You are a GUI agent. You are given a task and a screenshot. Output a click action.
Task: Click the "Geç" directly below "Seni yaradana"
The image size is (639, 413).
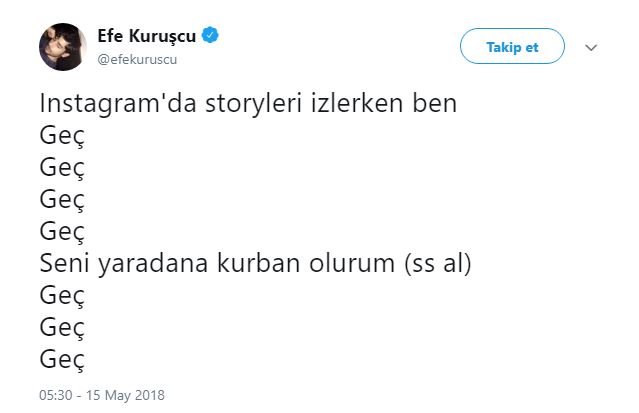62,296
